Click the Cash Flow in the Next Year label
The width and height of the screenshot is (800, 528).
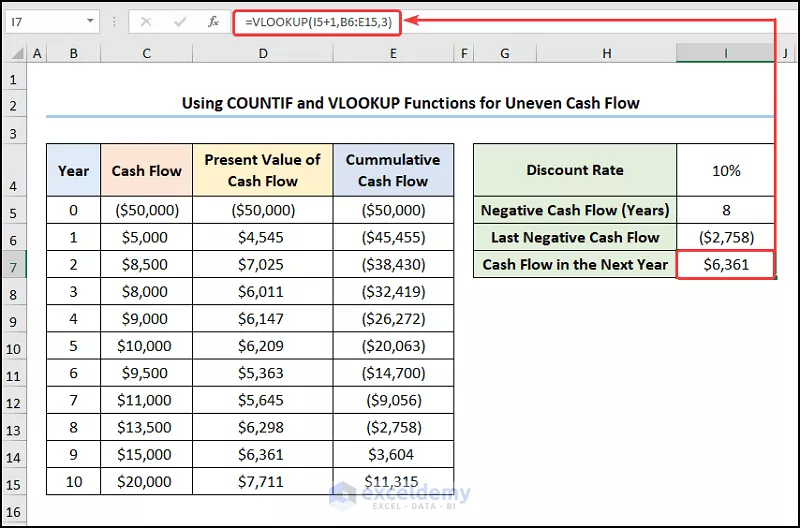[575, 264]
